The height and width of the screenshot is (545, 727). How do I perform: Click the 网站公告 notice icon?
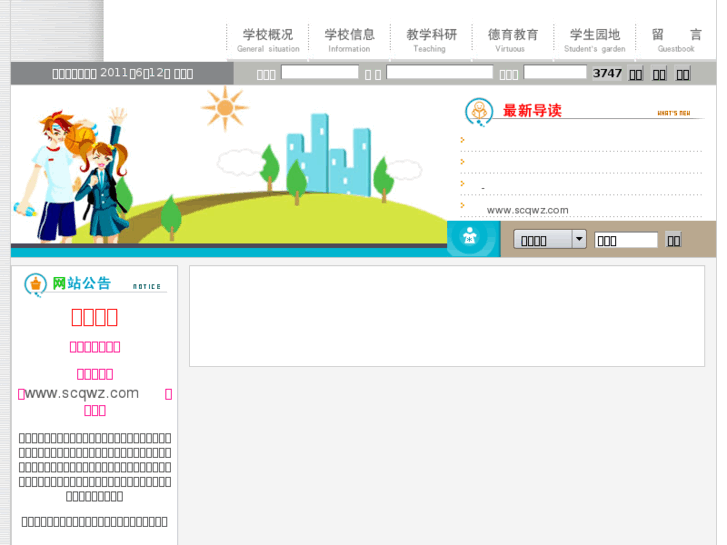(35, 284)
